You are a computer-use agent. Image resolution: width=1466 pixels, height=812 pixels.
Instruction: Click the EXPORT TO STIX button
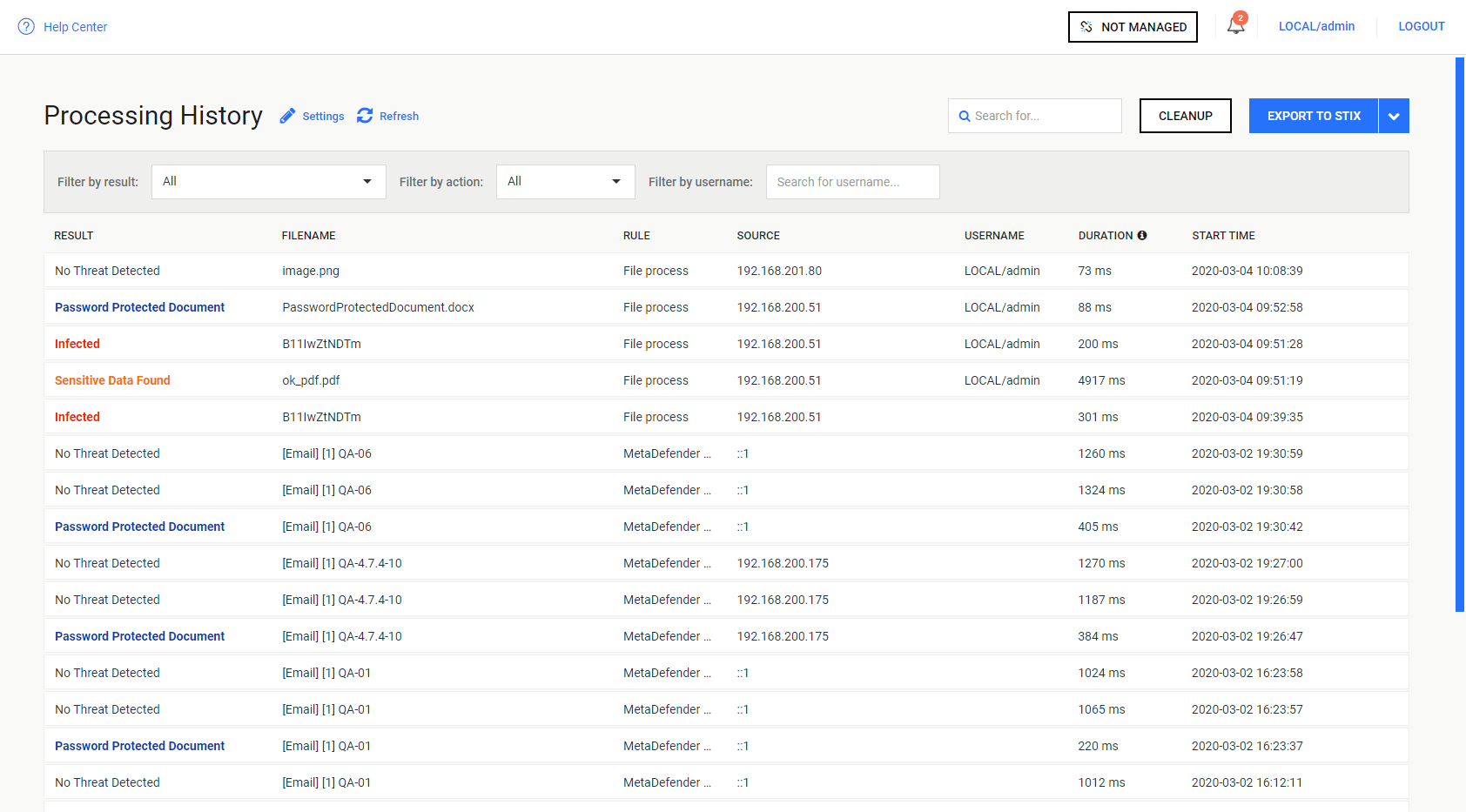click(x=1313, y=116)
